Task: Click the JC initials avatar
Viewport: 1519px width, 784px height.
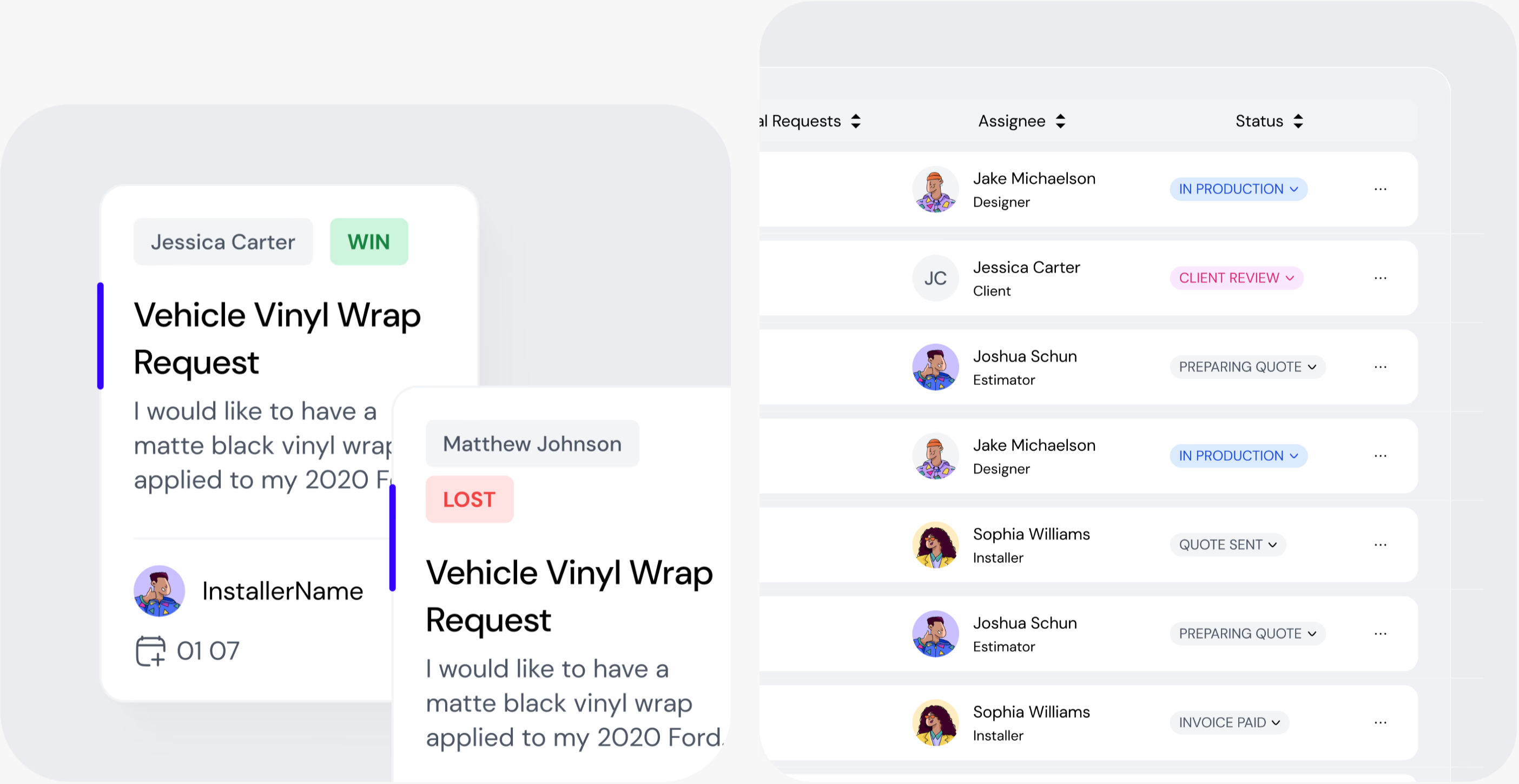Action: pyautogui.click(x=935, y=277)
